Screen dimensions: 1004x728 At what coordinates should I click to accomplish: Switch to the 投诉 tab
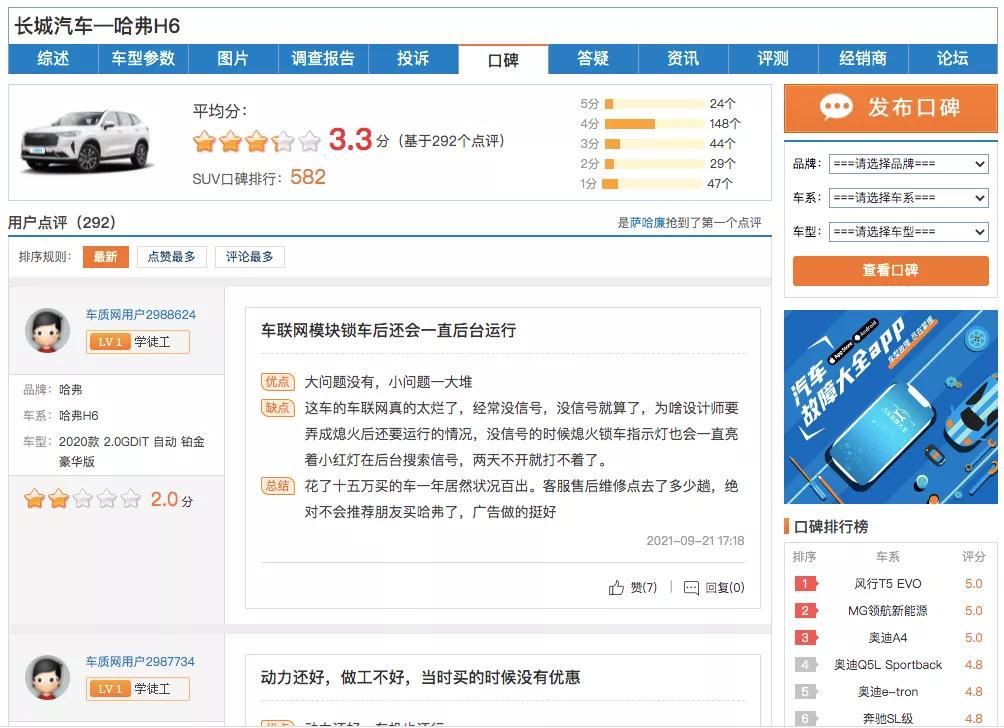click(413, 59)
